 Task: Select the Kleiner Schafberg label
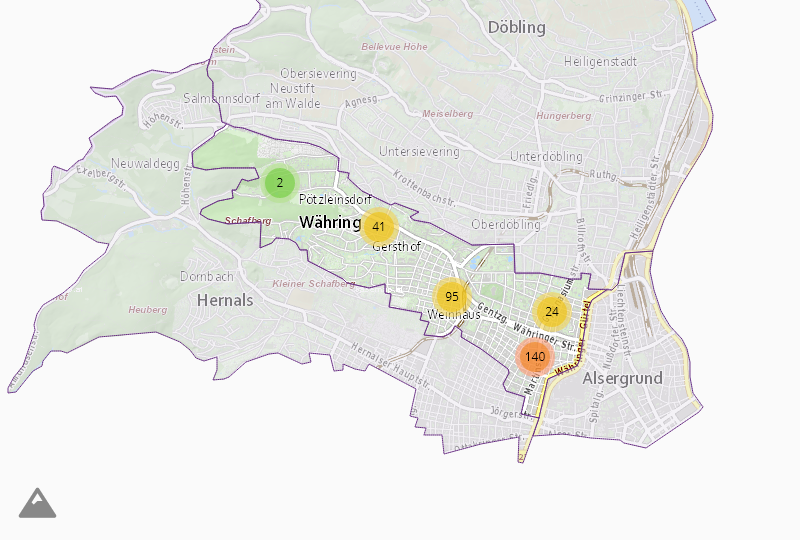tap(314, 284)
